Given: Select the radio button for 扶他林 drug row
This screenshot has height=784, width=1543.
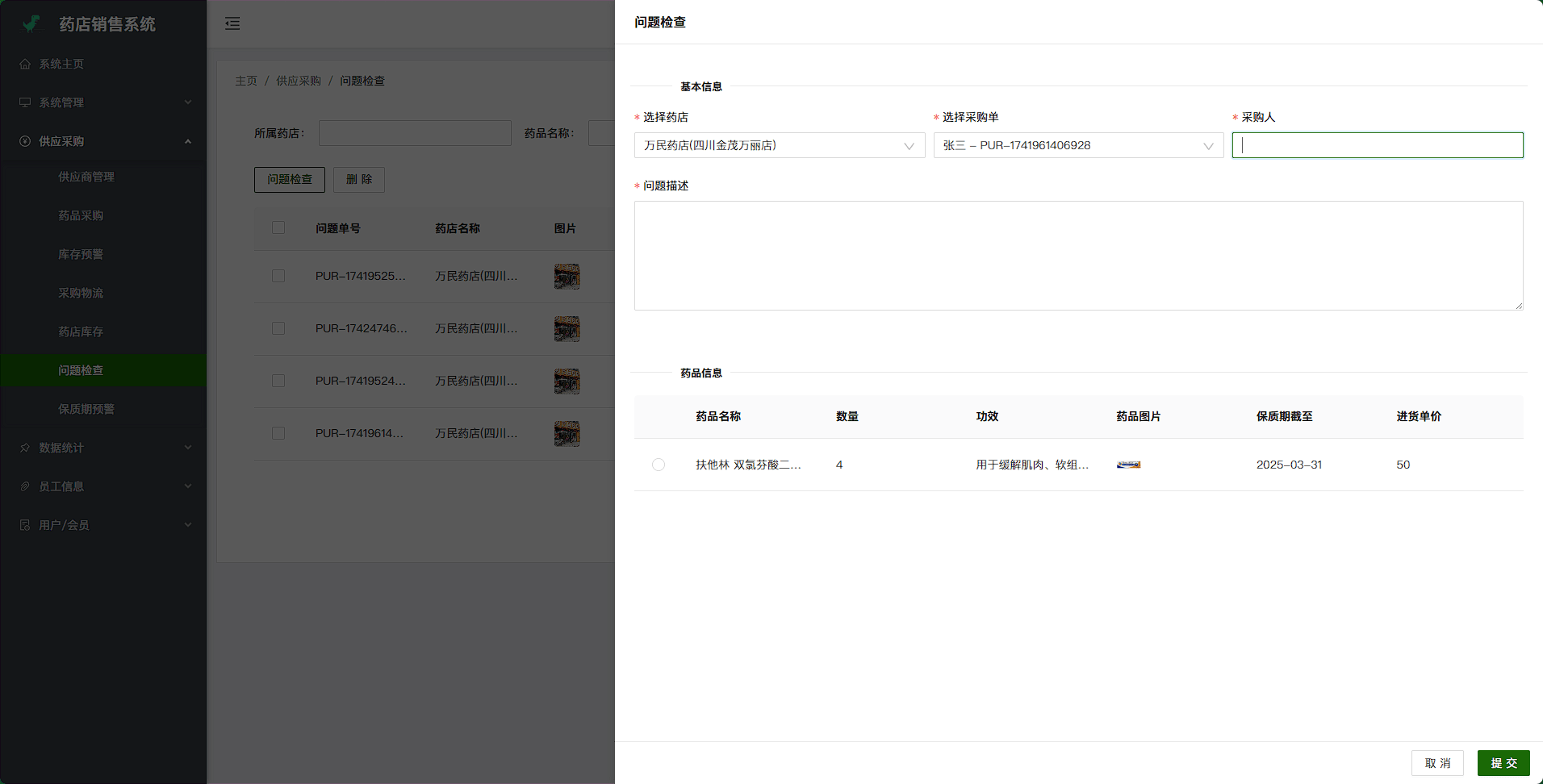Looking at the screenshot, I should [x=659, y=465].
